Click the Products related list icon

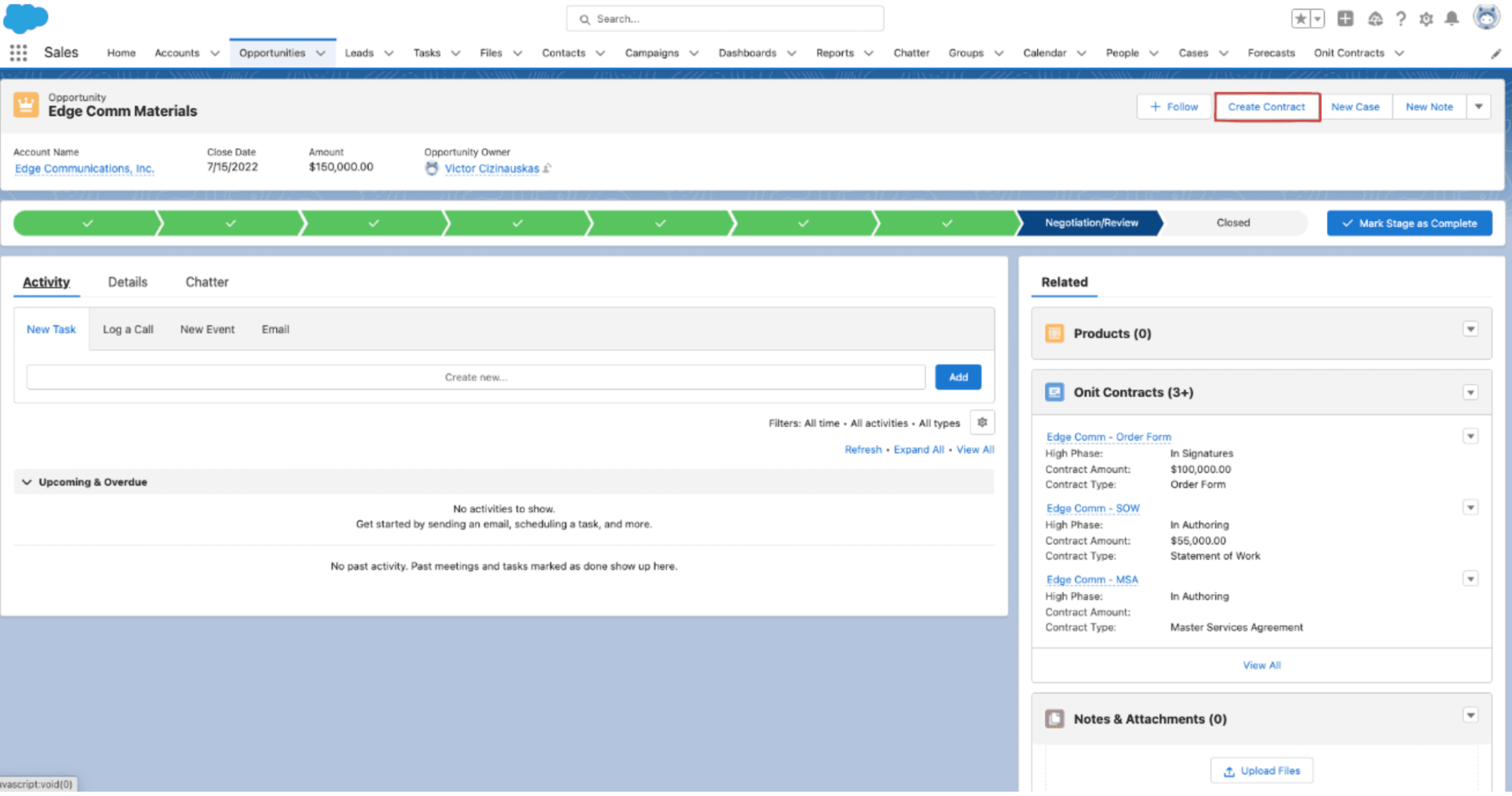pyautogui.click(x=1055, y=333)
